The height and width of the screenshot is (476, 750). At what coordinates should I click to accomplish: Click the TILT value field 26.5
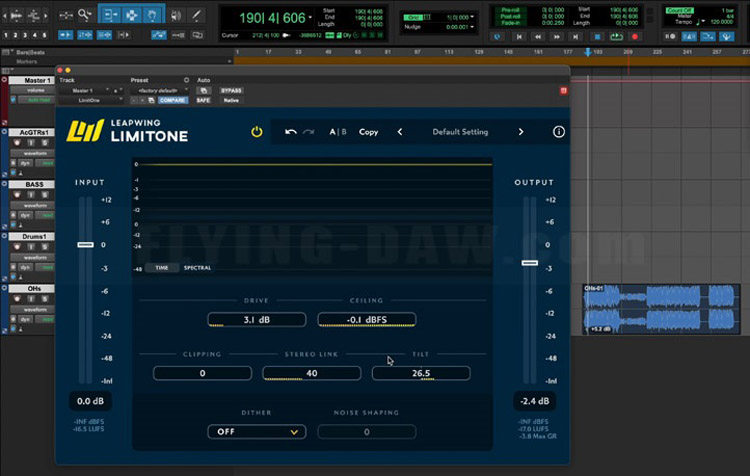point(421,373)
